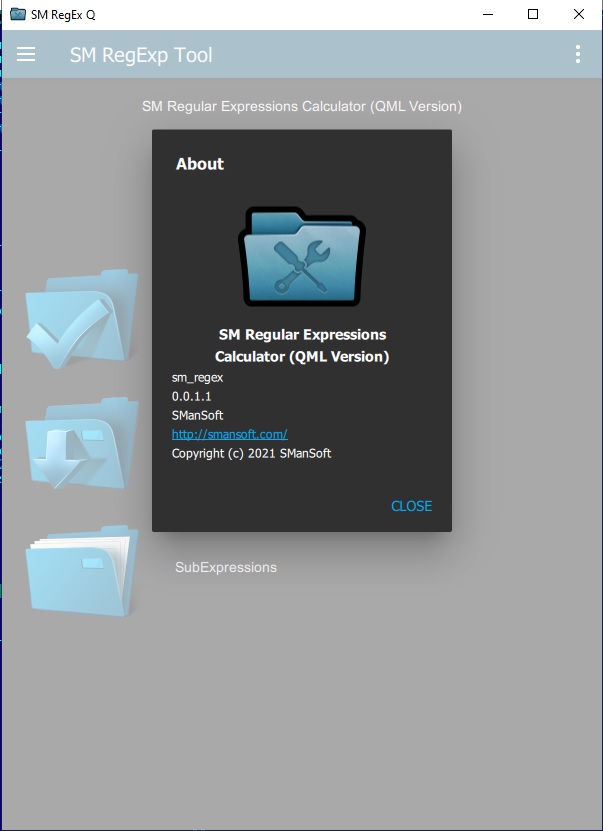Click the version number 0.0.1.1
The image size is (603, 831).
coord(191,396)
